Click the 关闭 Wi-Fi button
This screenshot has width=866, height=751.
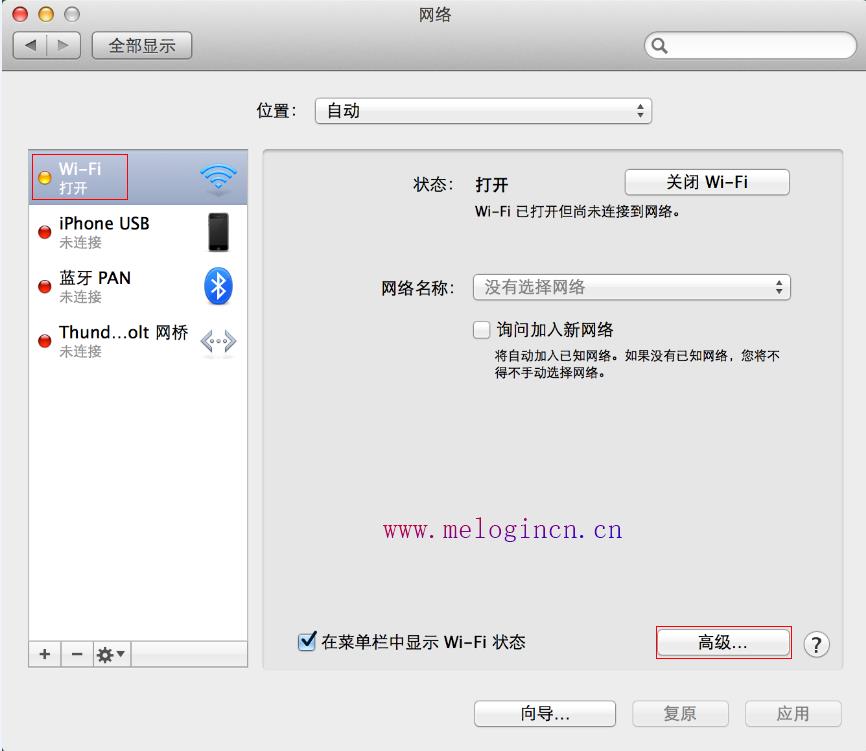[x=707, y=182]
